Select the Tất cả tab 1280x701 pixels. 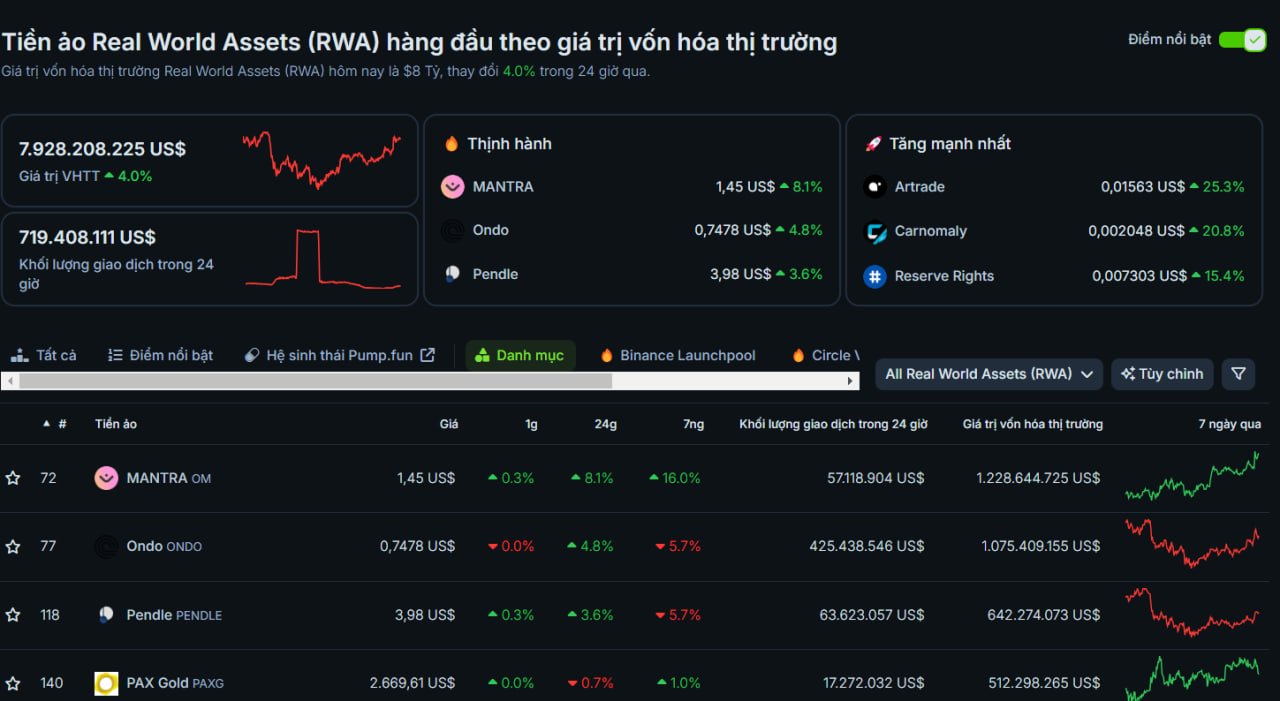tap(44, 355)
